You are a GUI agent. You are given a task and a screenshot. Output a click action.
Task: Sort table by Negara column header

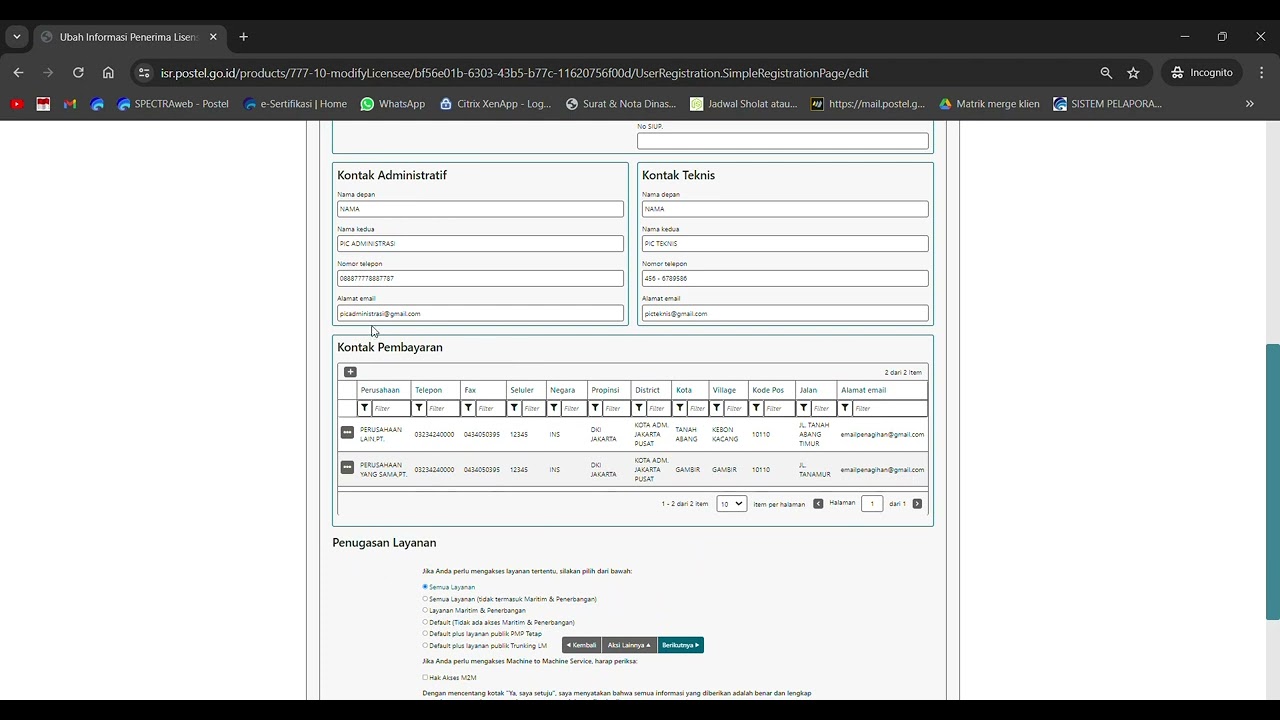click(x=562, y=390)
